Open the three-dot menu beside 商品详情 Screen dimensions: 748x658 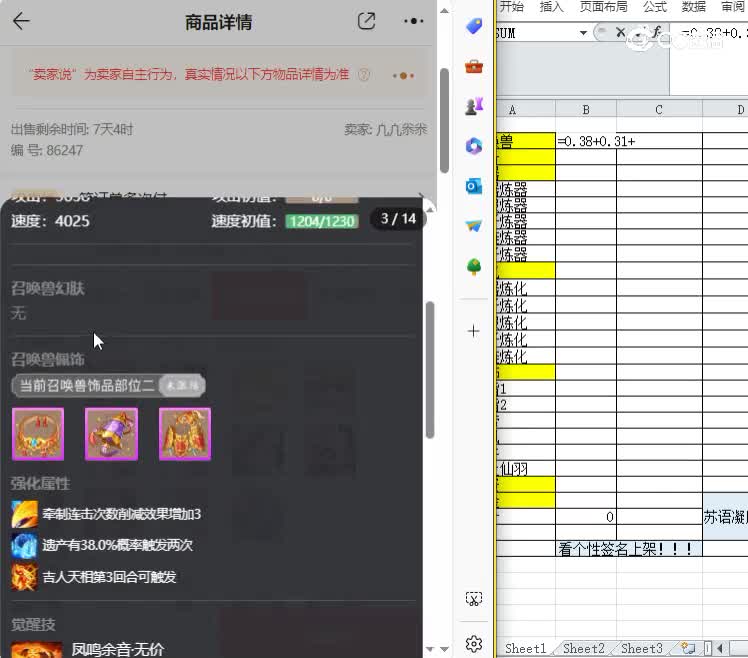pos(413,21)
